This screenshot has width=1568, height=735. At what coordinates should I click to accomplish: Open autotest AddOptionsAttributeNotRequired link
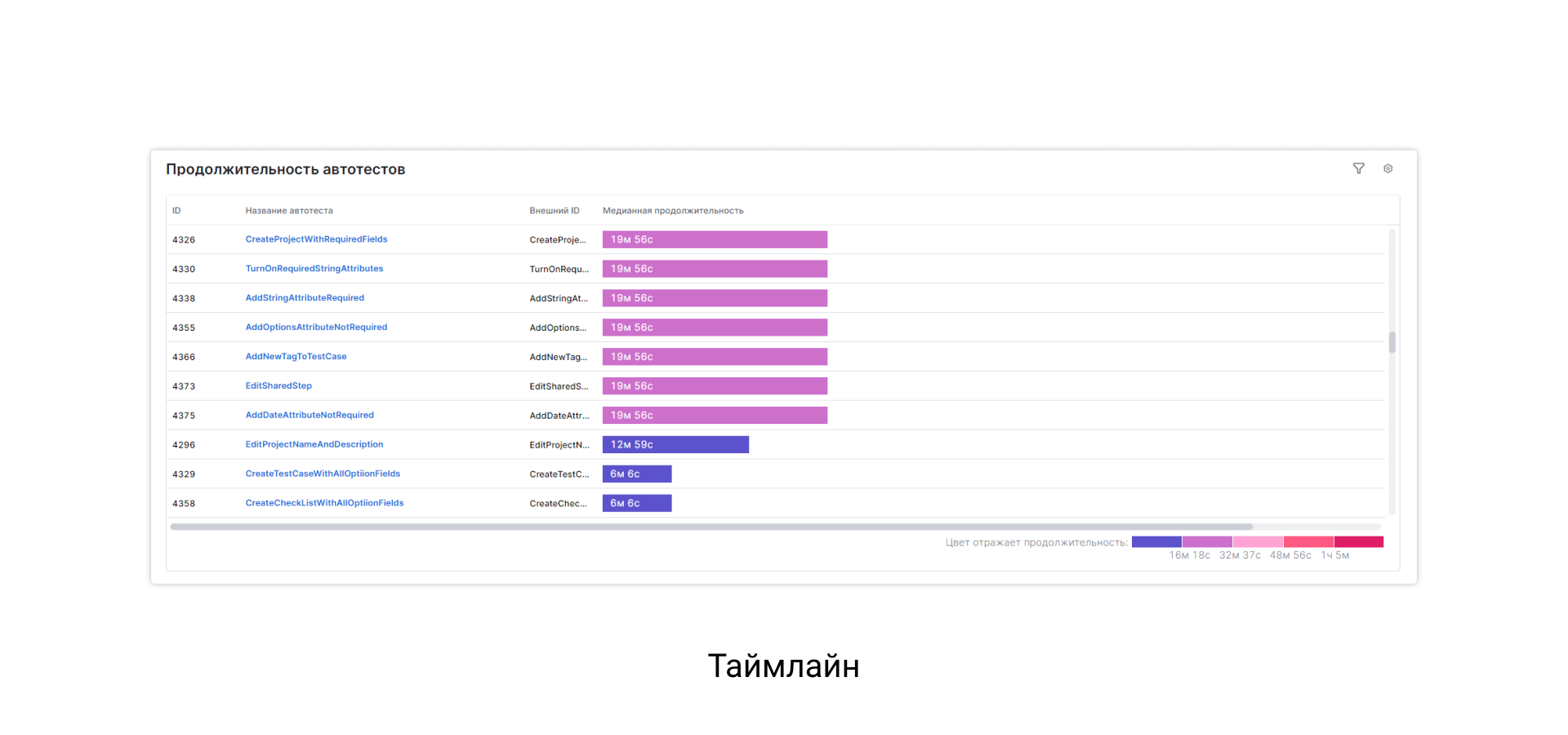(x=316, y=327)
